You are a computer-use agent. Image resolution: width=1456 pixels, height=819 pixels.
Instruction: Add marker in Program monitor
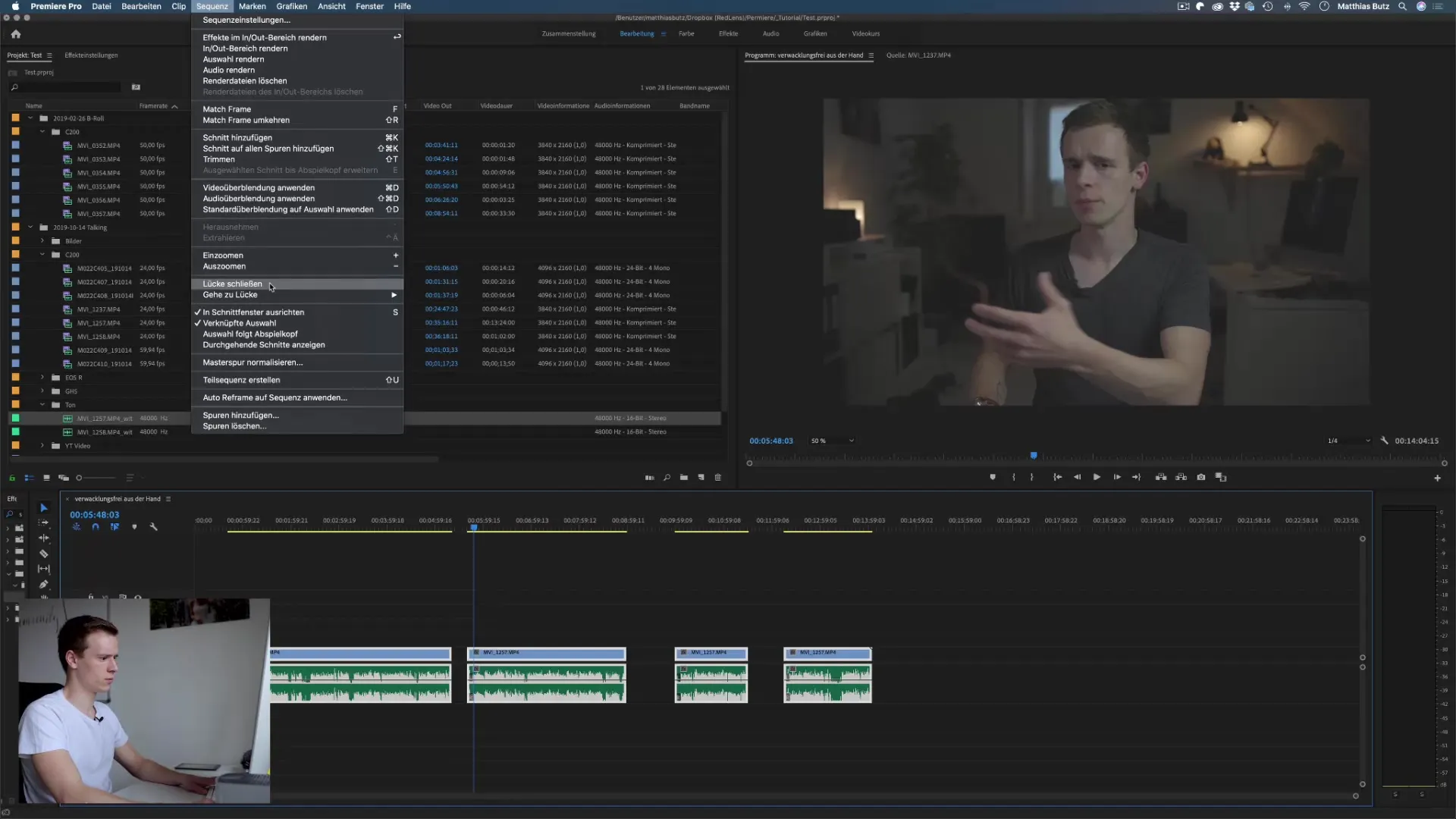(993, 477)
